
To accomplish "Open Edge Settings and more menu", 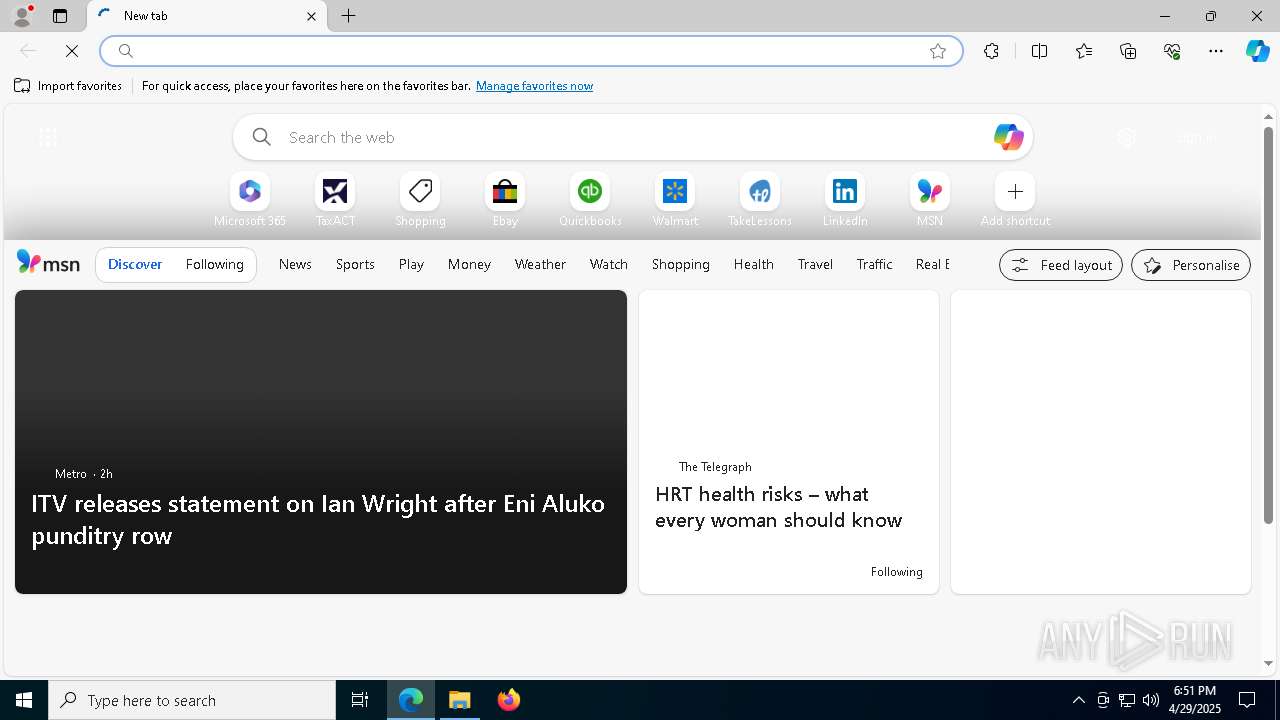I will click(1216, 51).
